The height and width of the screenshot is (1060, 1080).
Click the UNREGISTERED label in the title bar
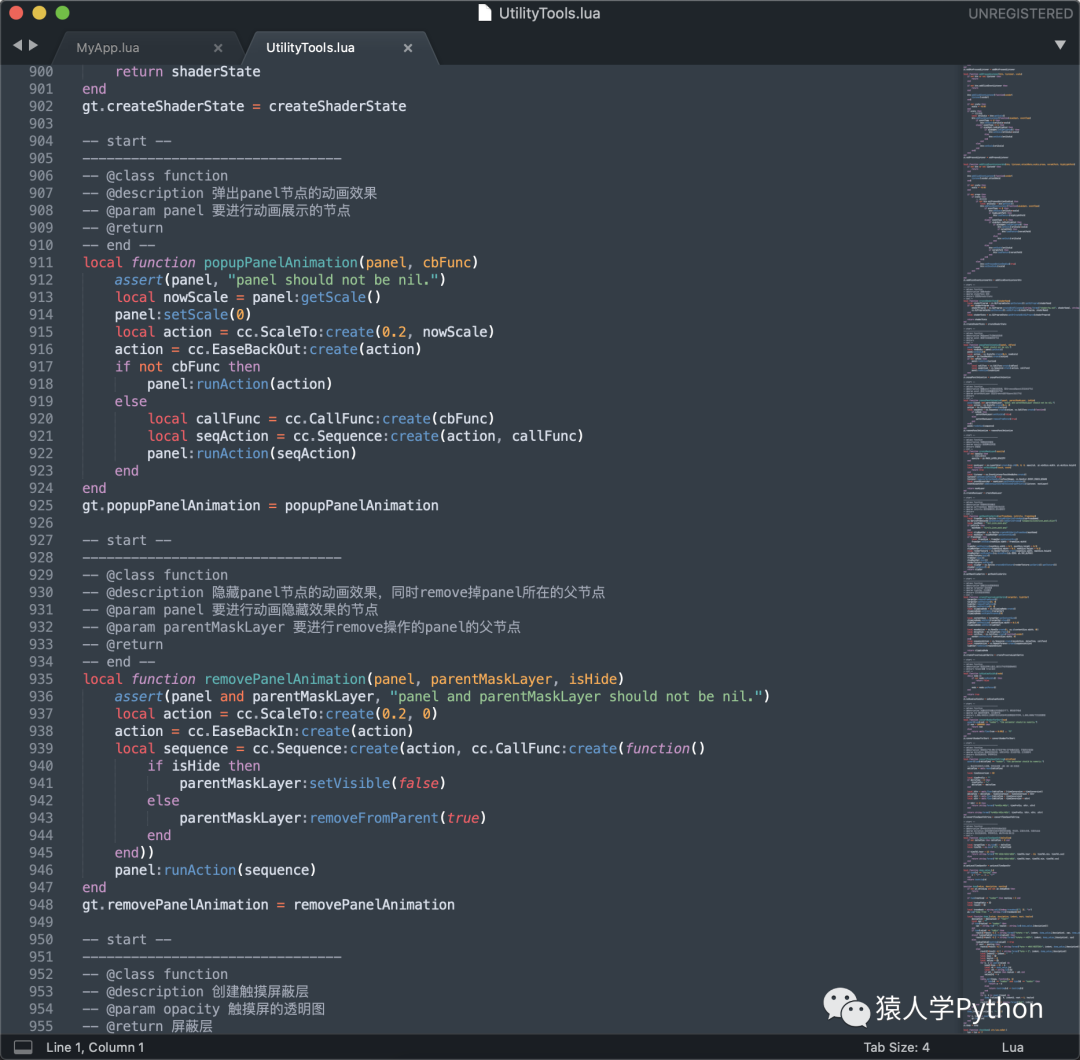point(1020,14)
